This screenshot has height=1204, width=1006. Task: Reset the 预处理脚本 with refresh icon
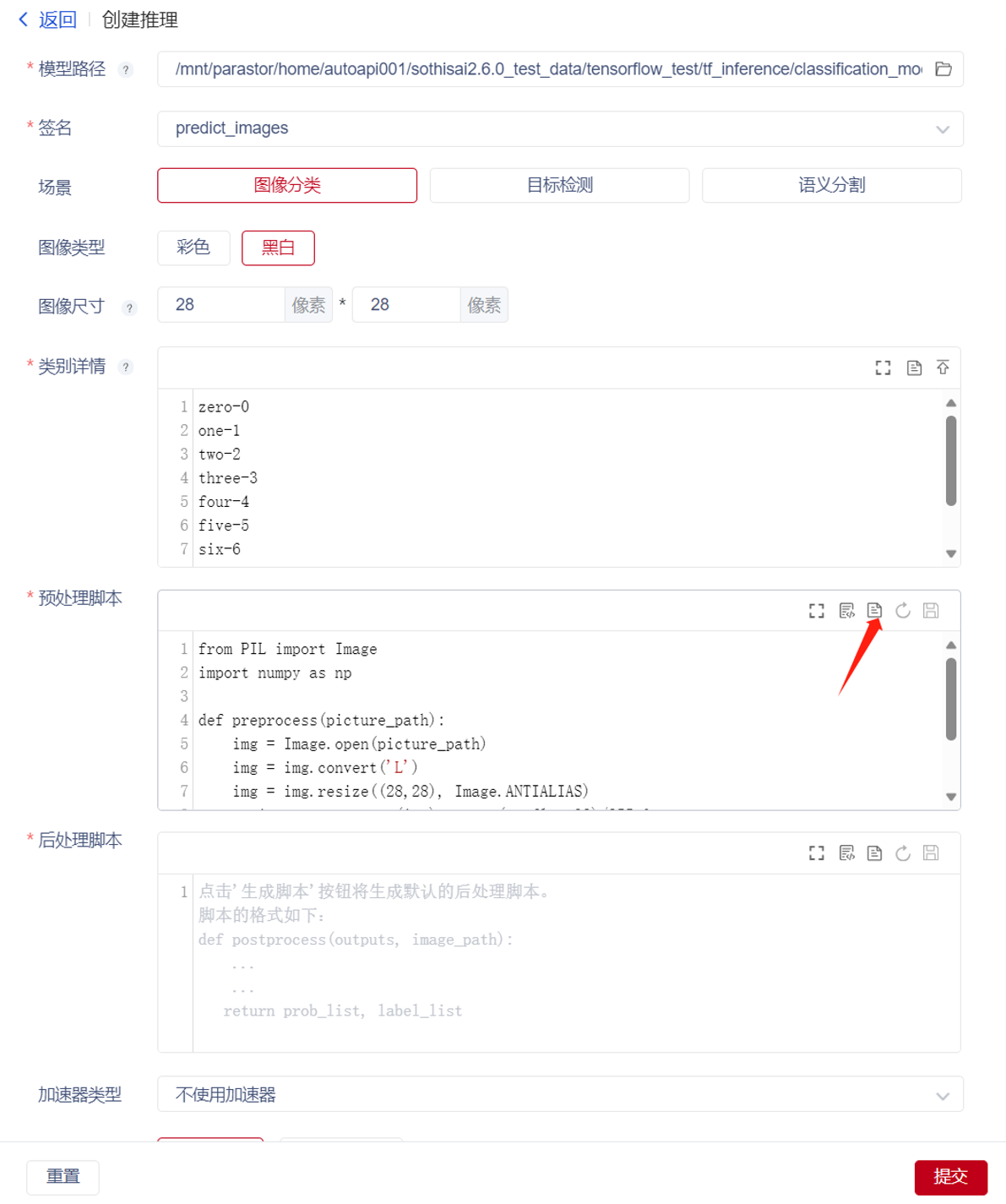click(x=903, y=610)
